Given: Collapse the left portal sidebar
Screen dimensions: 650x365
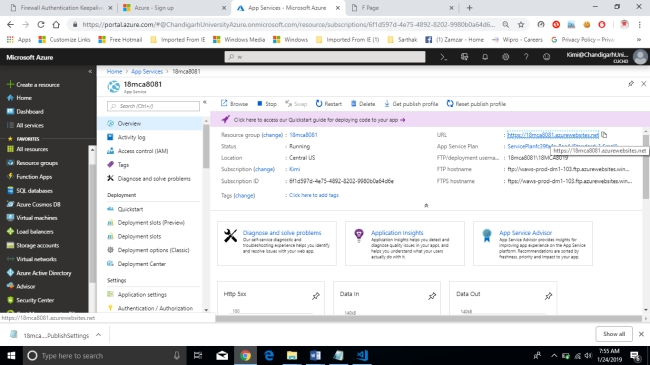Looking at the screenshot, I should click(90, 71).
